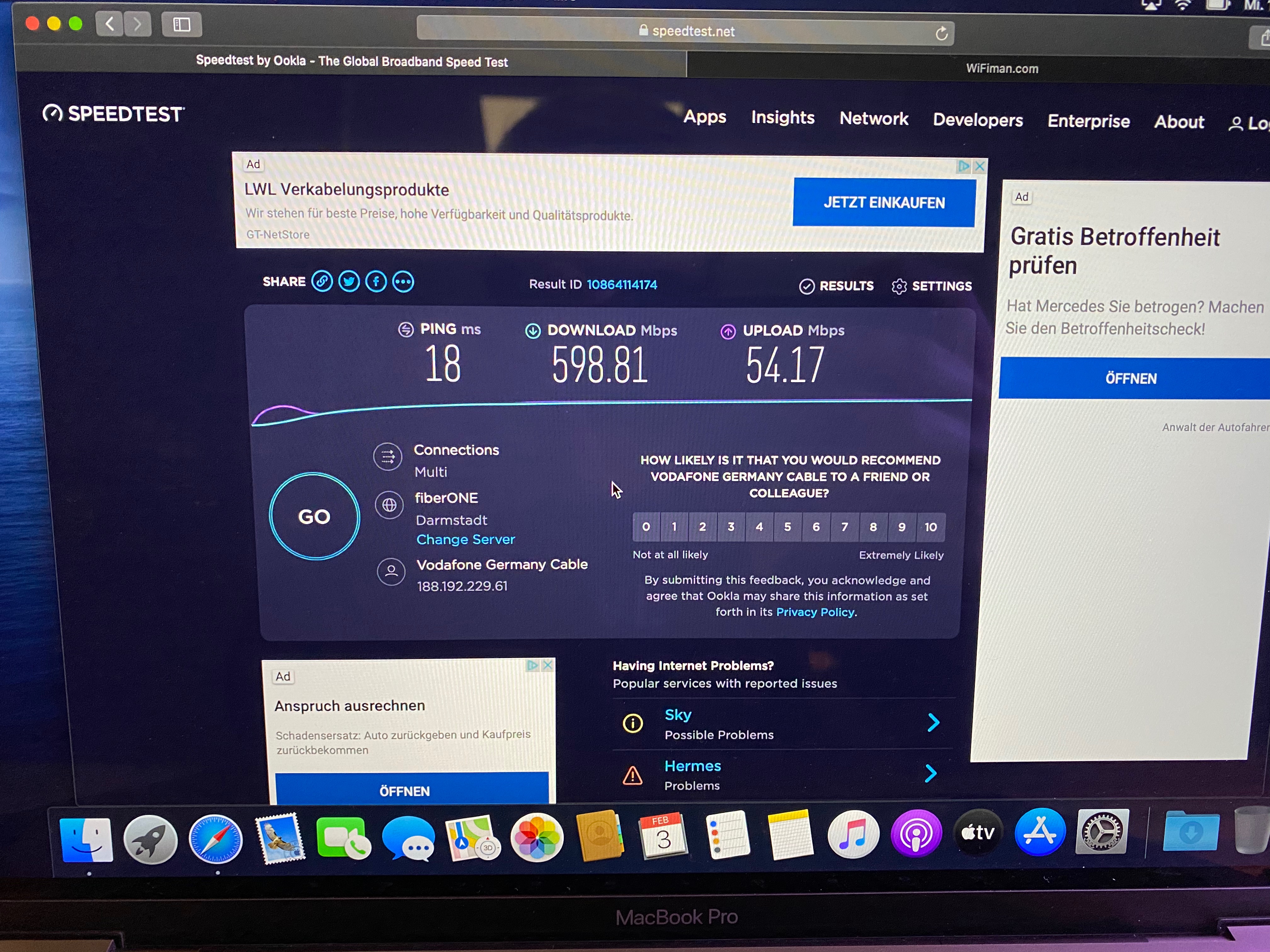Choose rating 5 on recommendation scale
Screen dimensions: 1270x952
coord(788,527)
